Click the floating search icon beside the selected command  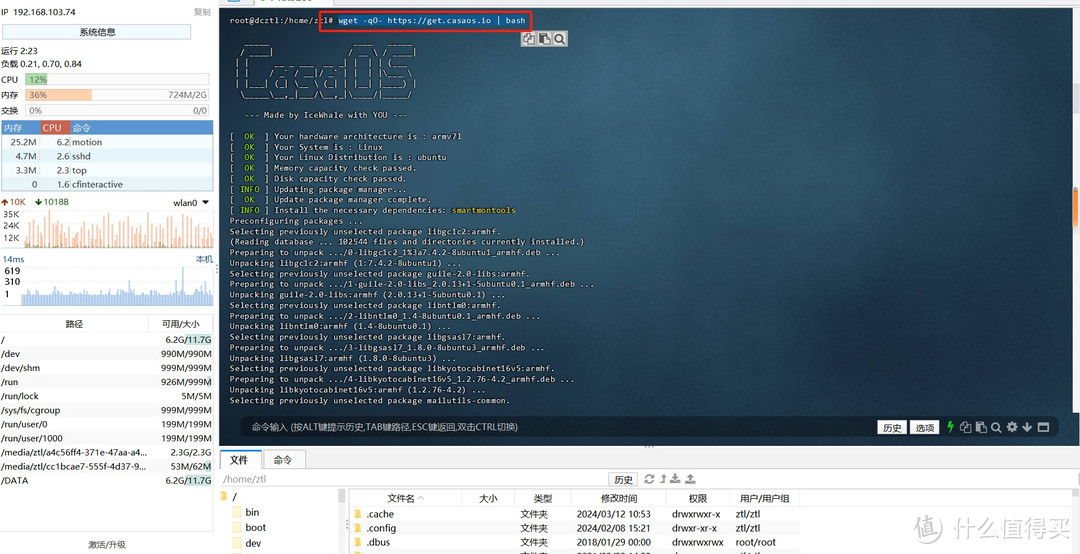pos(559,39)
